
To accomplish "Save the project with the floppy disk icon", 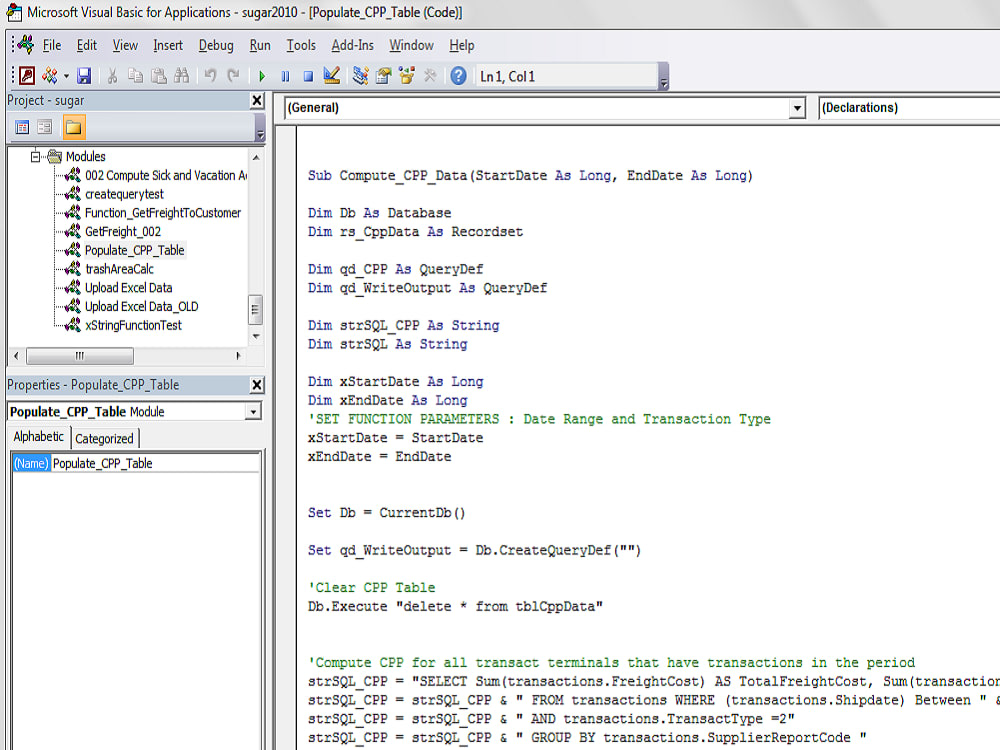I will pos(84,76).
